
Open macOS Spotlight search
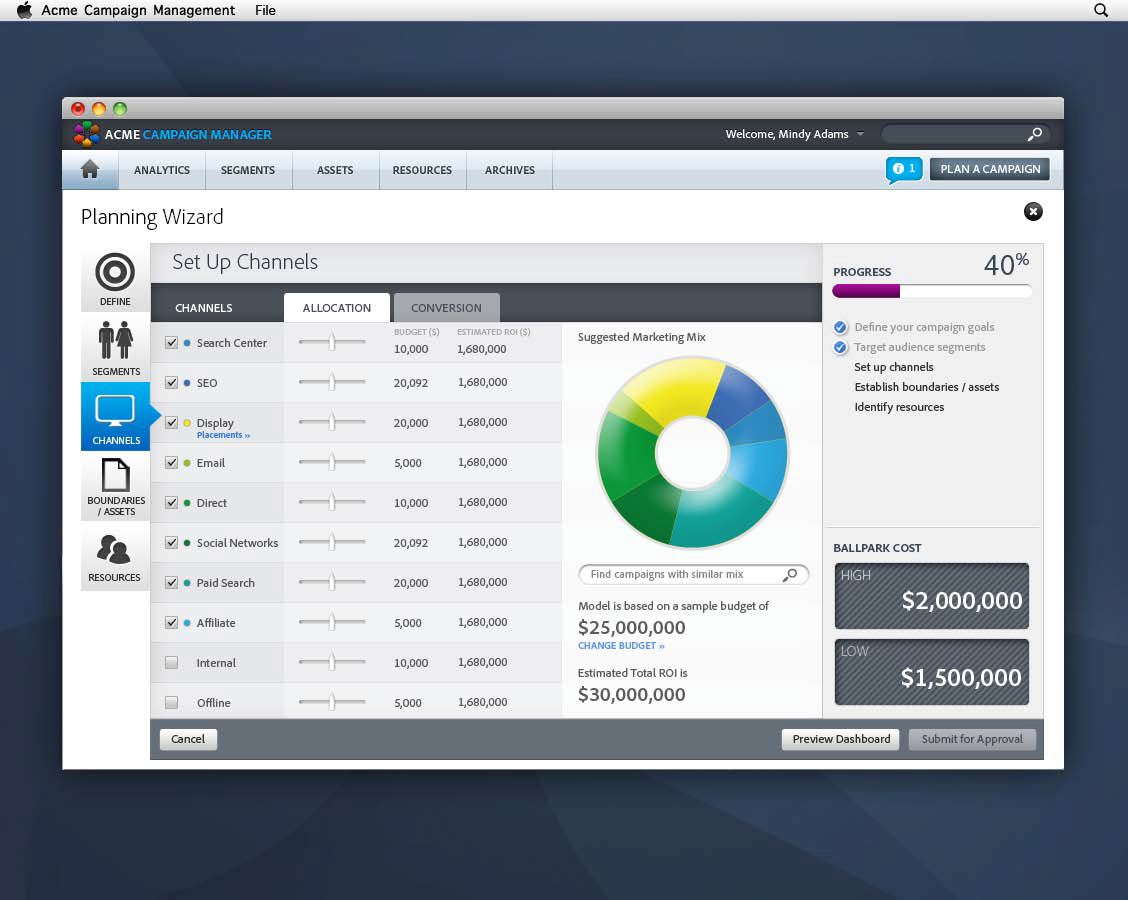[1101, 10]
